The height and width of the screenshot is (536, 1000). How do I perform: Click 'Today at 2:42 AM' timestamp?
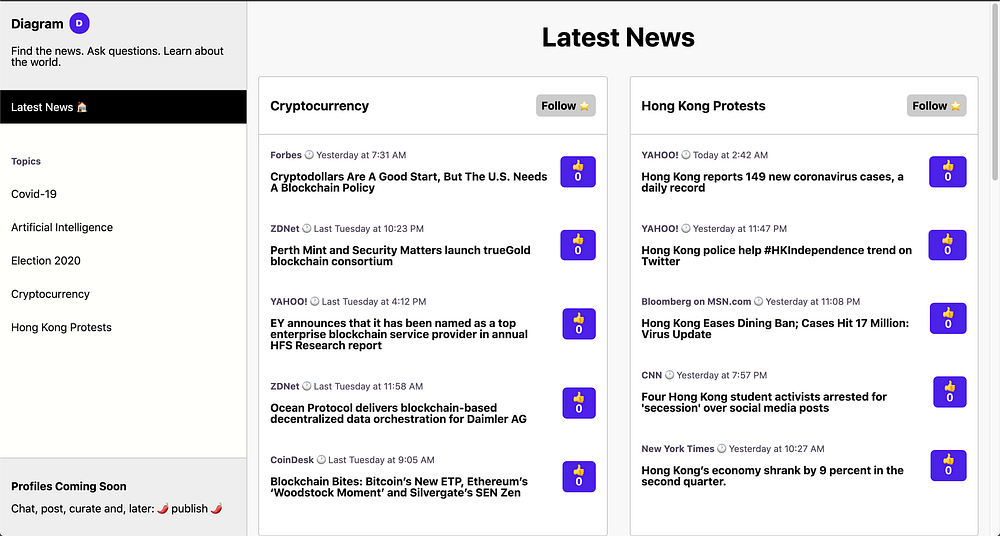[730, 155]
